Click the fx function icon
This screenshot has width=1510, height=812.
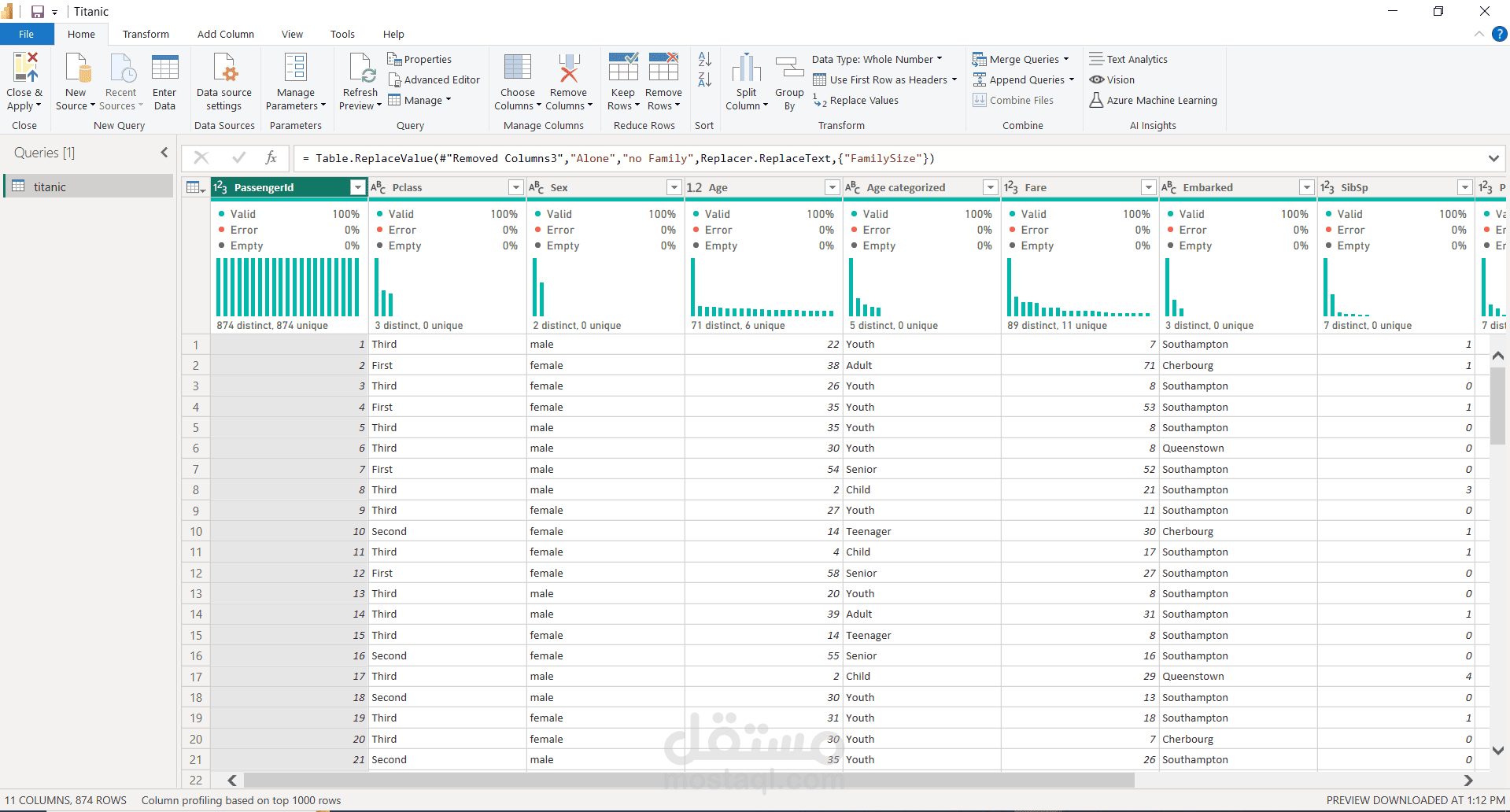271,158
